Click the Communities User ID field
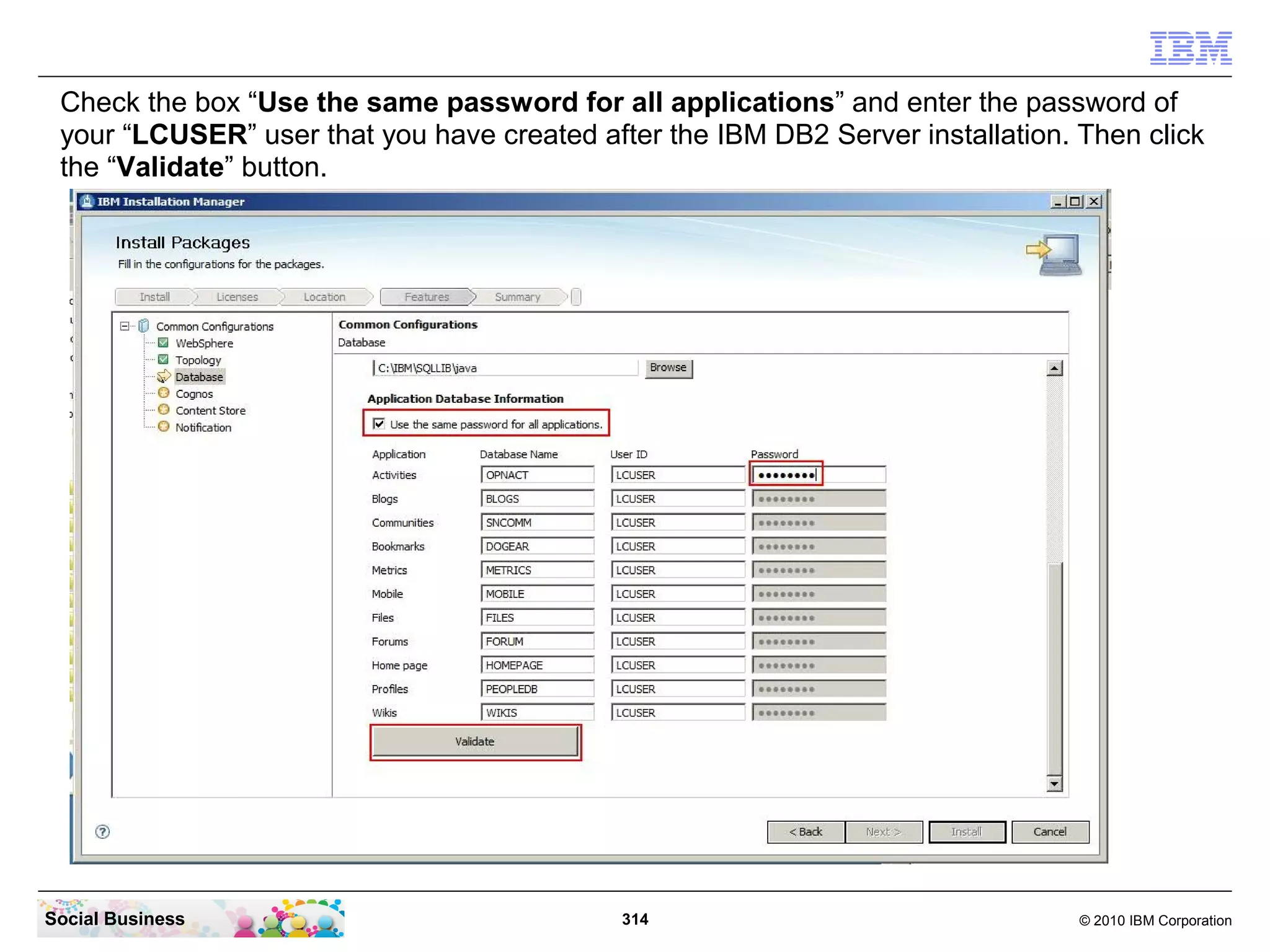The height and width of the screenshot is (952, 1270). tap(678, 522)
